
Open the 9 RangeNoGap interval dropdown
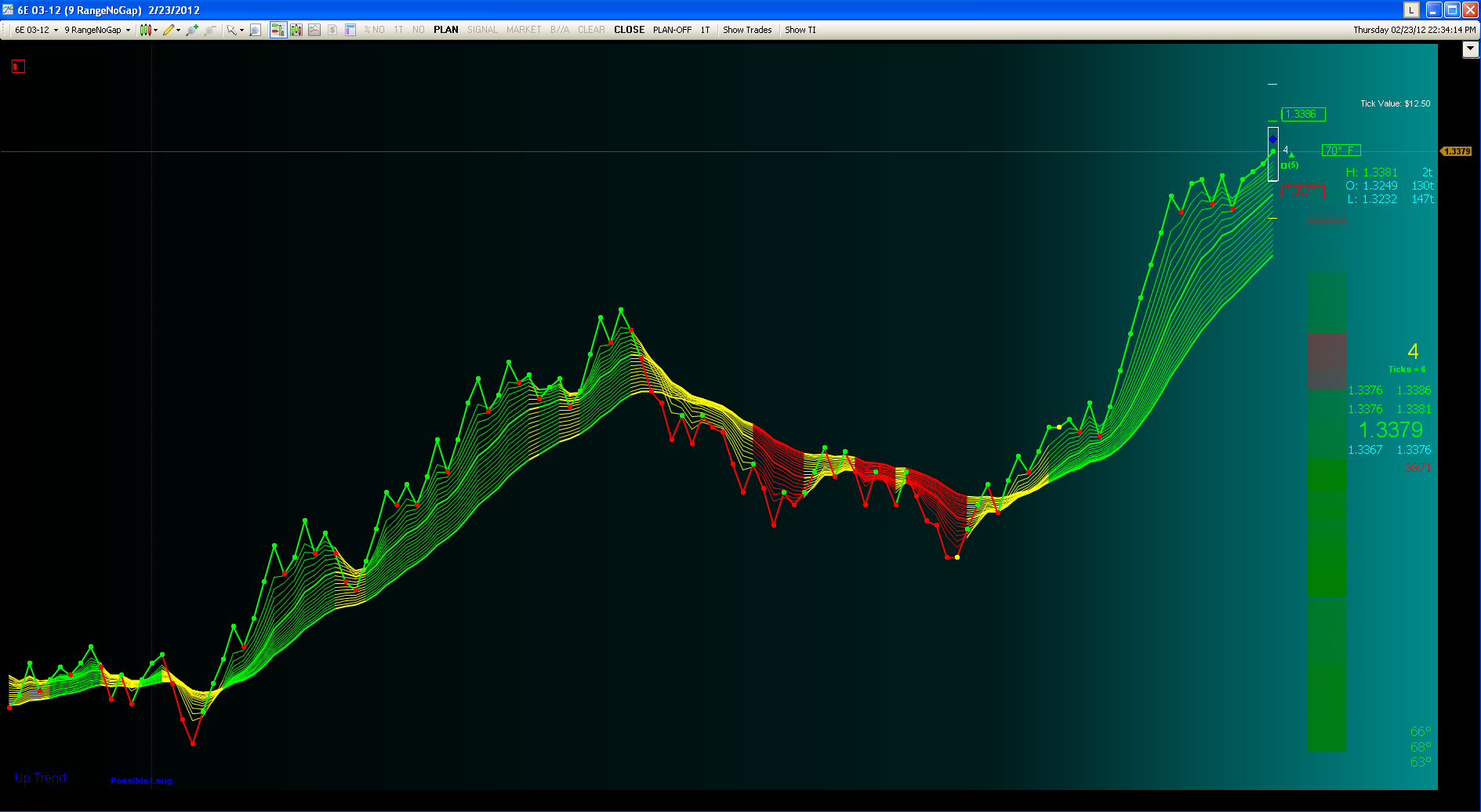[x=97, y=30]
